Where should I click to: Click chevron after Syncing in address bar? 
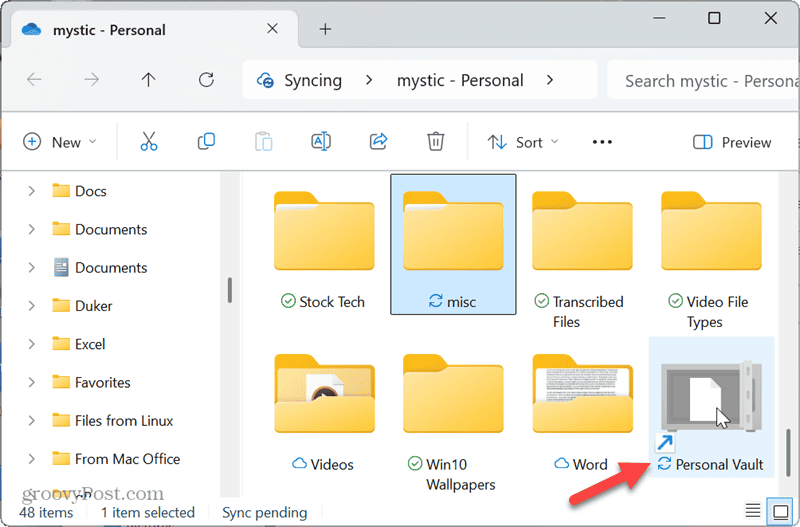[369, 80]
